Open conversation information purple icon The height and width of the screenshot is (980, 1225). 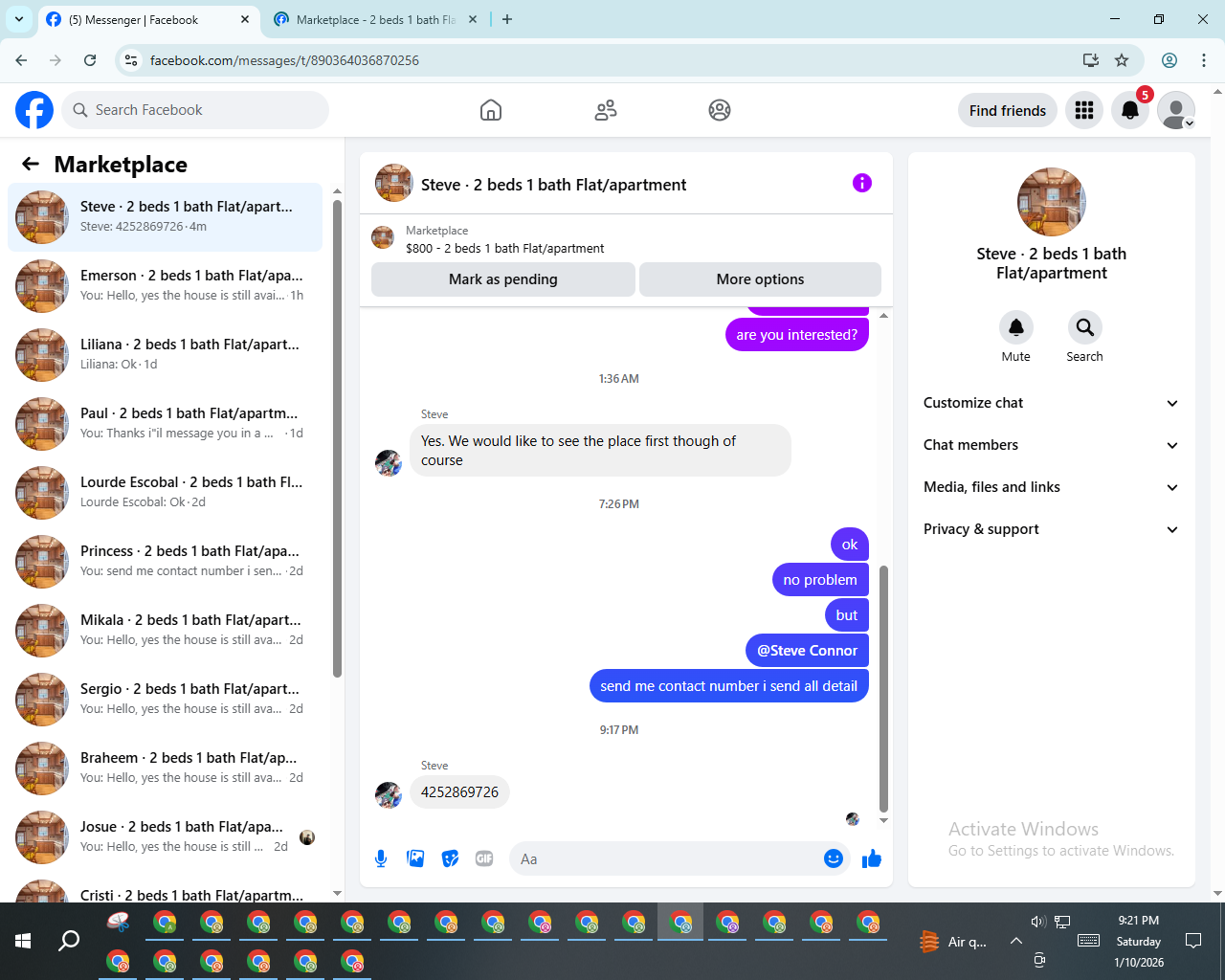tap(862, 183)
